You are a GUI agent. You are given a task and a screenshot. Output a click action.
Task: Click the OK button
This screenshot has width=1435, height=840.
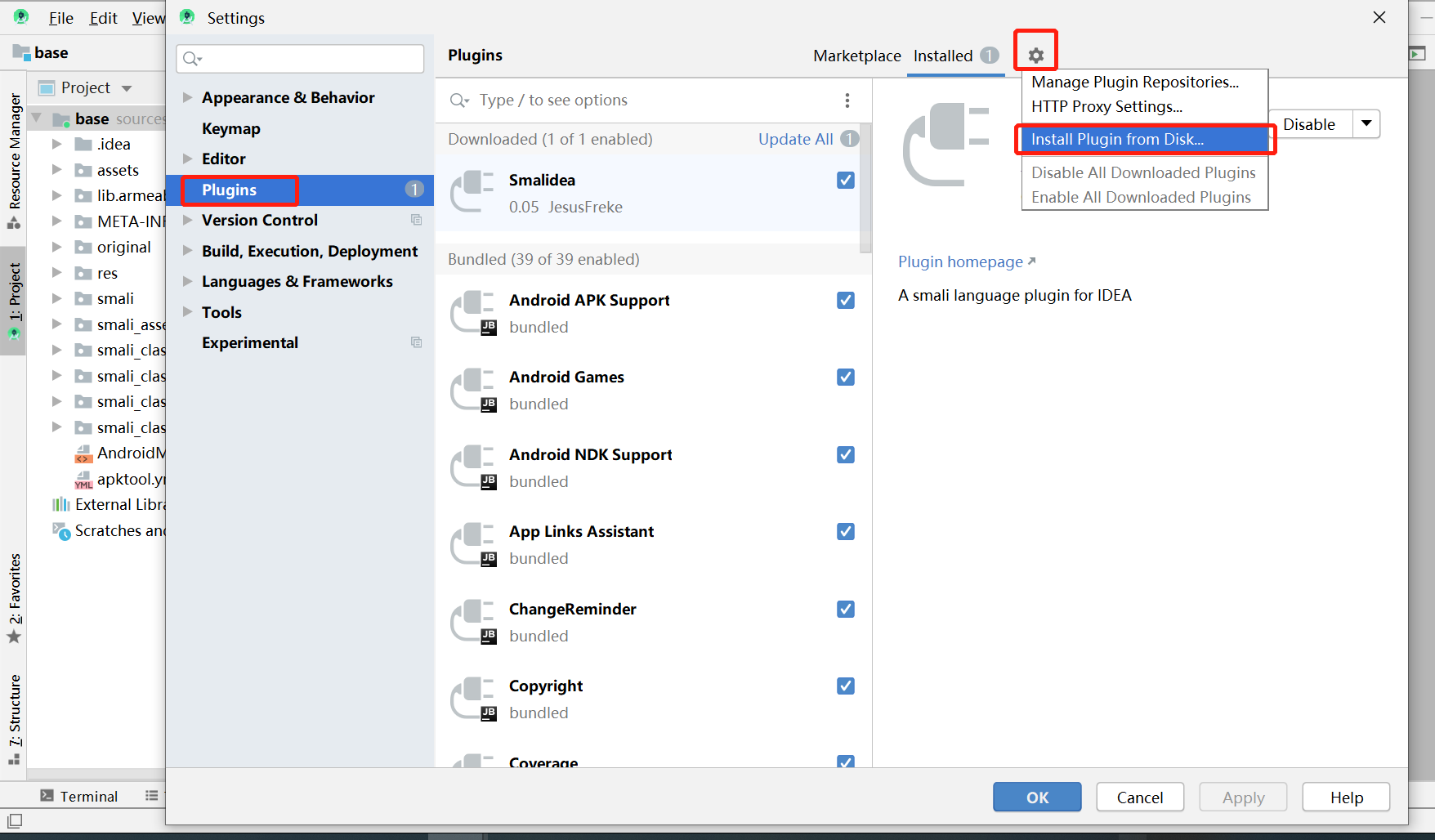point(1037,797)
